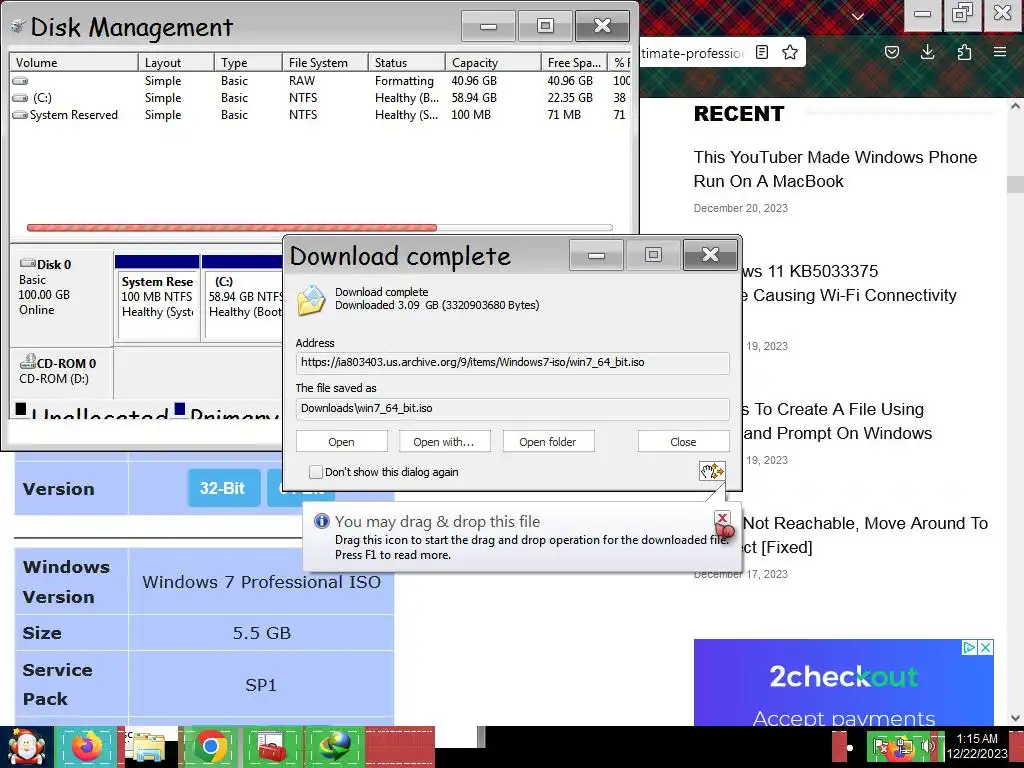
Task: Sort Disk Management by Volume column
Action: 73,63
